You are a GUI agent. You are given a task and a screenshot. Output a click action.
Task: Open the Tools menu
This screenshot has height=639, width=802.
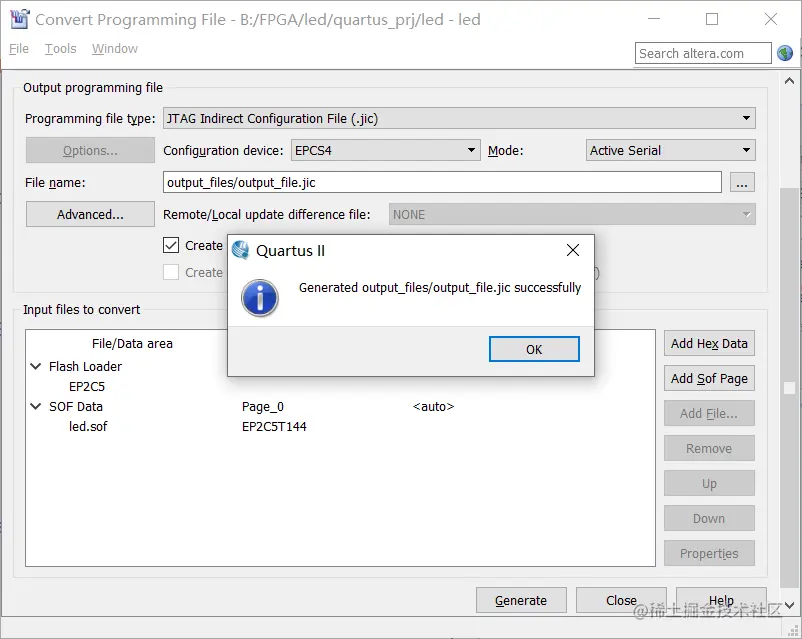click(60, 49)
